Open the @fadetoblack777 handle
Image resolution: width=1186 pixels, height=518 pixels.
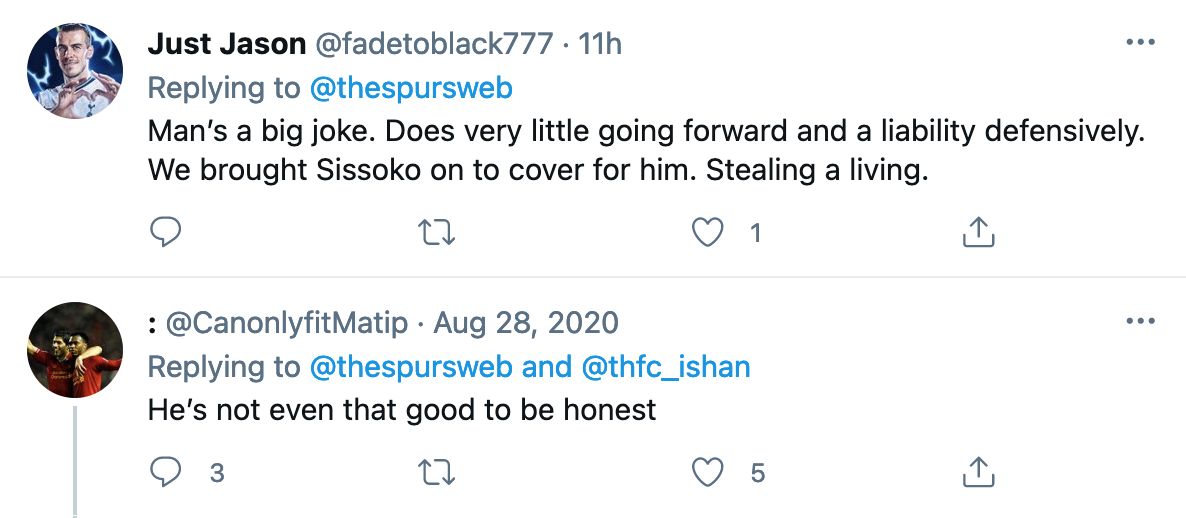pos(434,44)
